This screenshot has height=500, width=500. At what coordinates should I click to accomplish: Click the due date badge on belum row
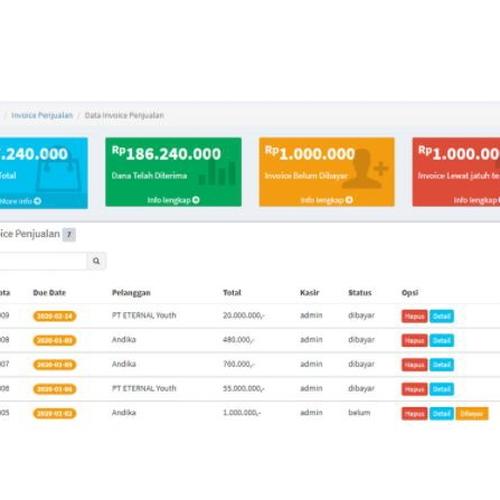pyautogui.click(x=55, y=413)
